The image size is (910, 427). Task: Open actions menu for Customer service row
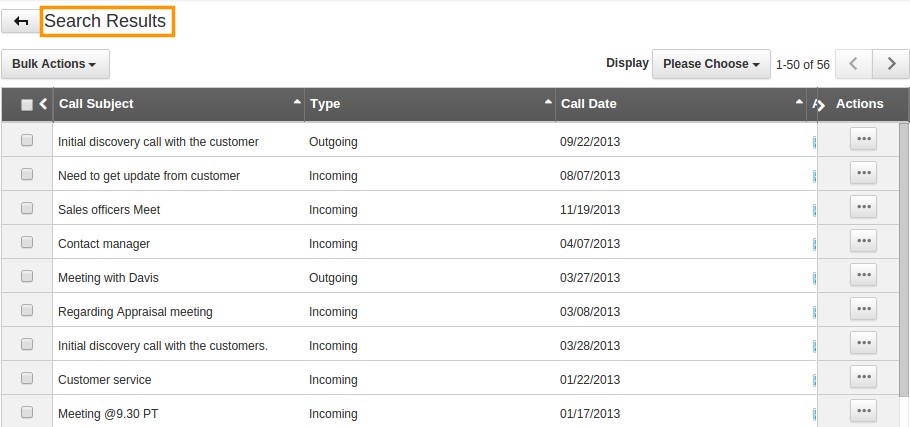(863, 377)
